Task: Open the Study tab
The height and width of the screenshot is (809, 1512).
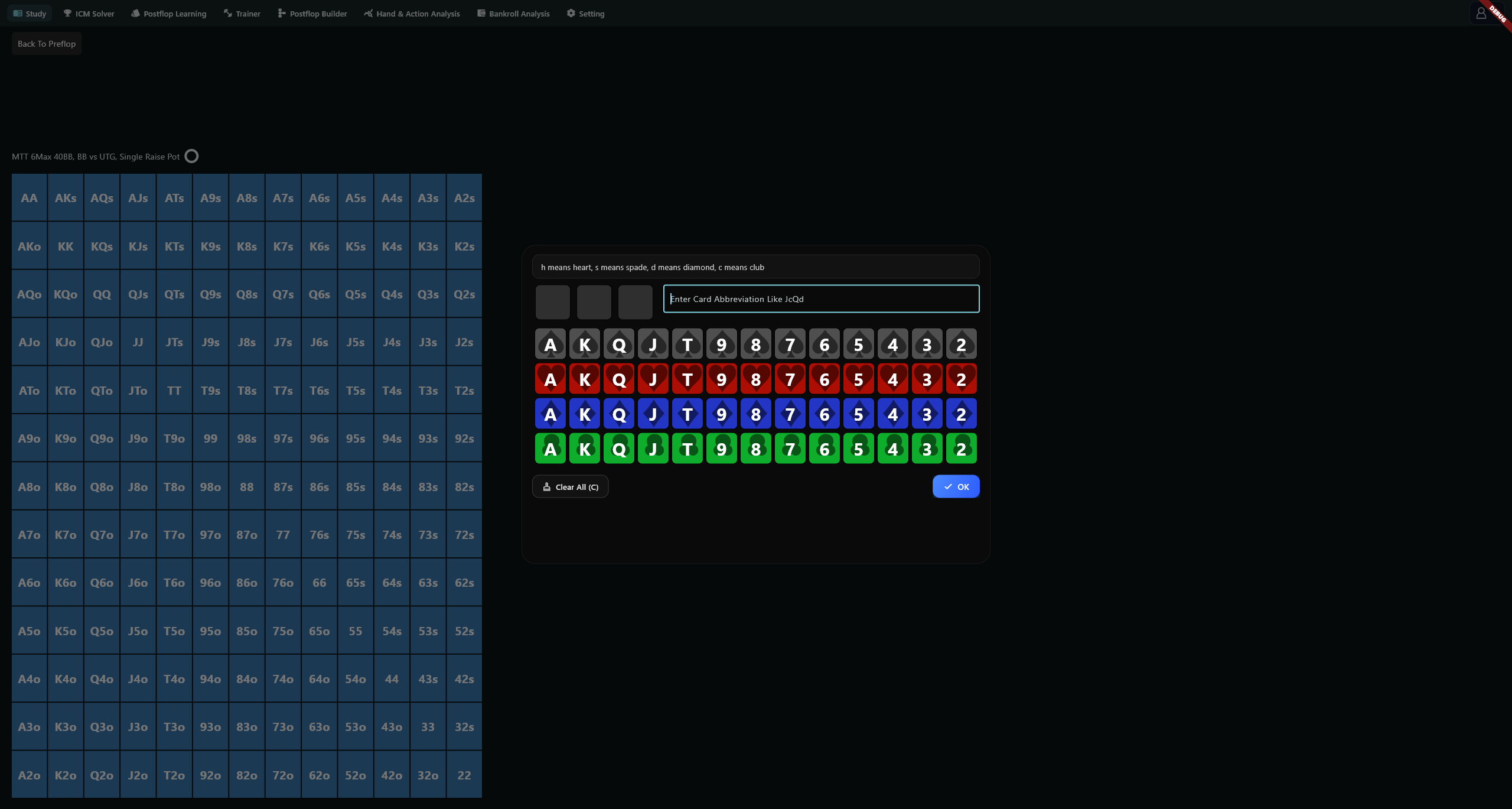Action: (30, 14)
